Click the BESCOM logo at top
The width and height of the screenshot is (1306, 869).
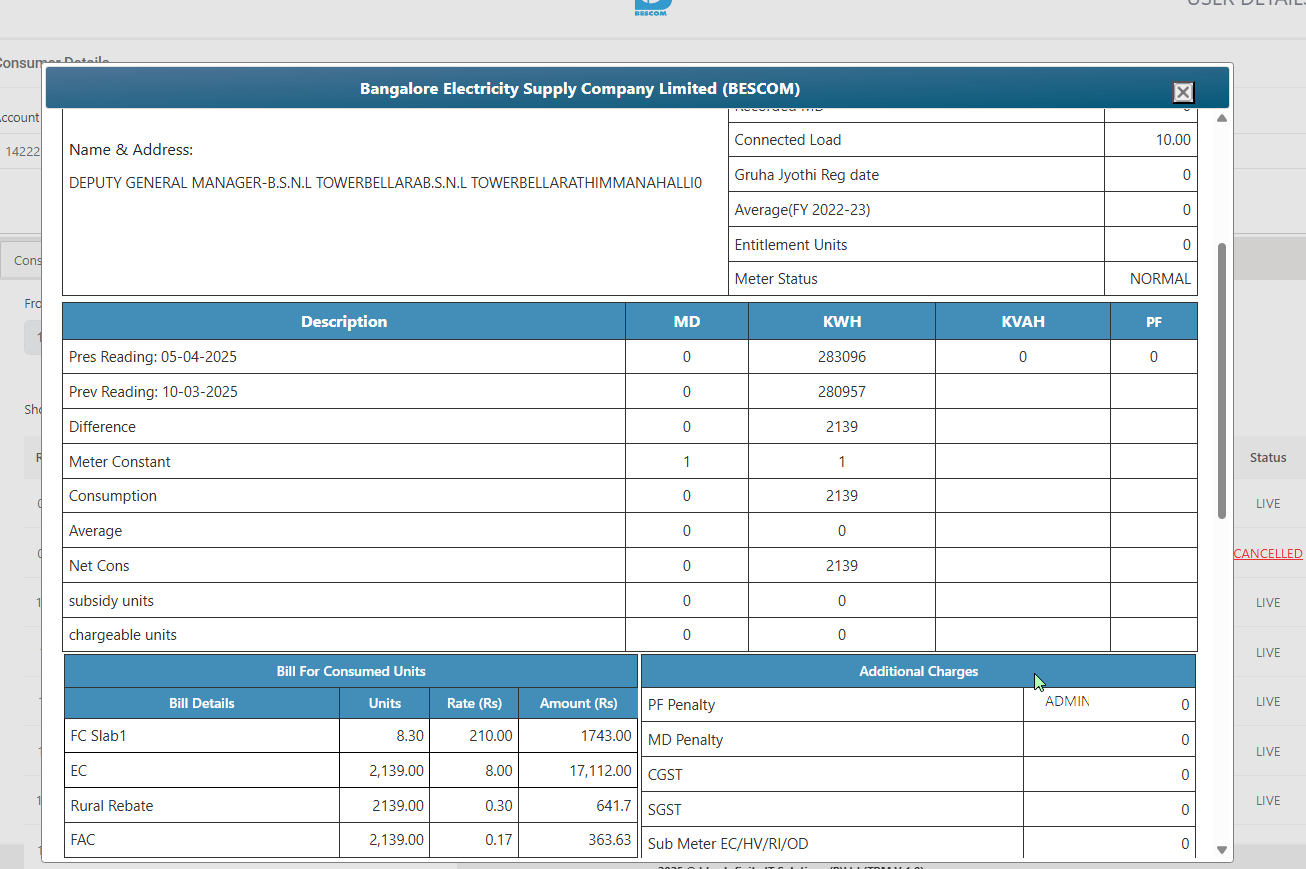pos(653,8)
